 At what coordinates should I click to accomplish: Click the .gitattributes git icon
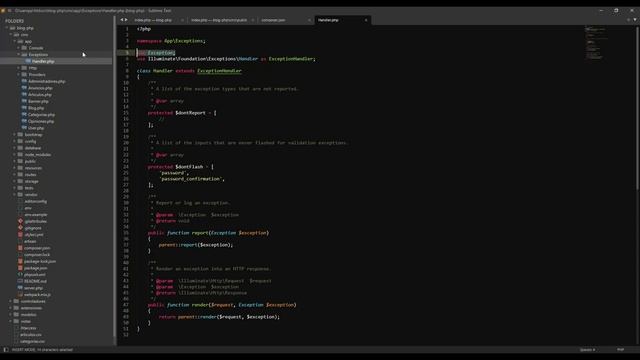click(x=20, y=221)
